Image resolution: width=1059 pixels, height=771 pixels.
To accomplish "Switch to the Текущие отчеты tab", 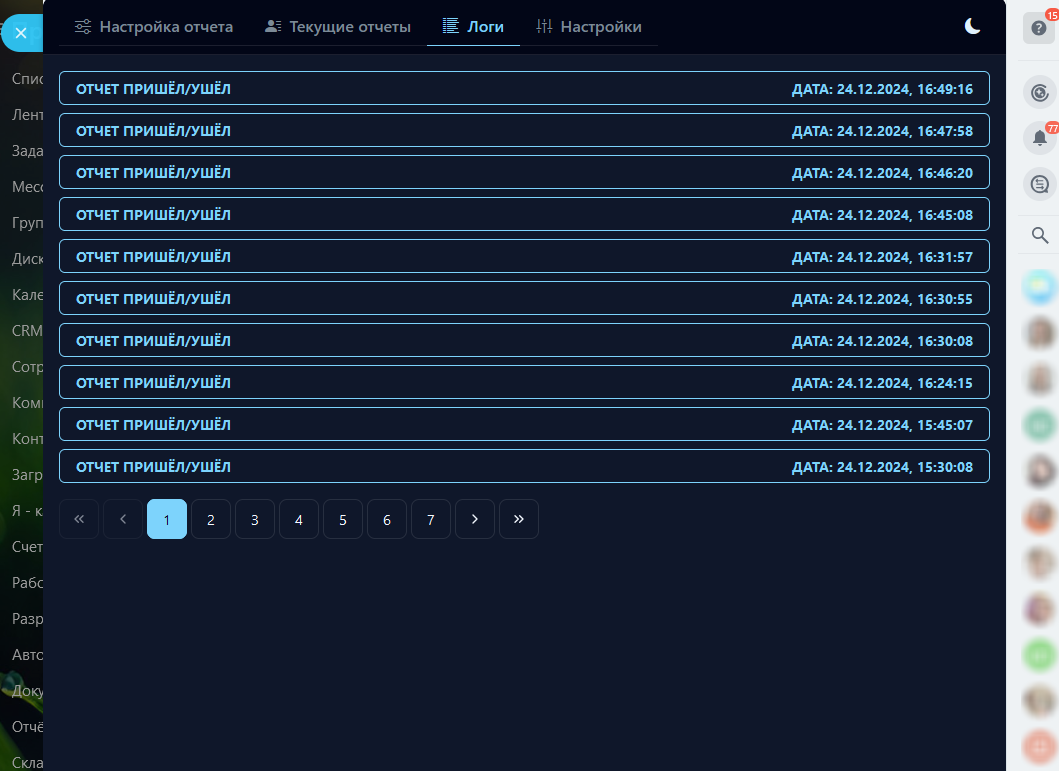I will [338, 27].
